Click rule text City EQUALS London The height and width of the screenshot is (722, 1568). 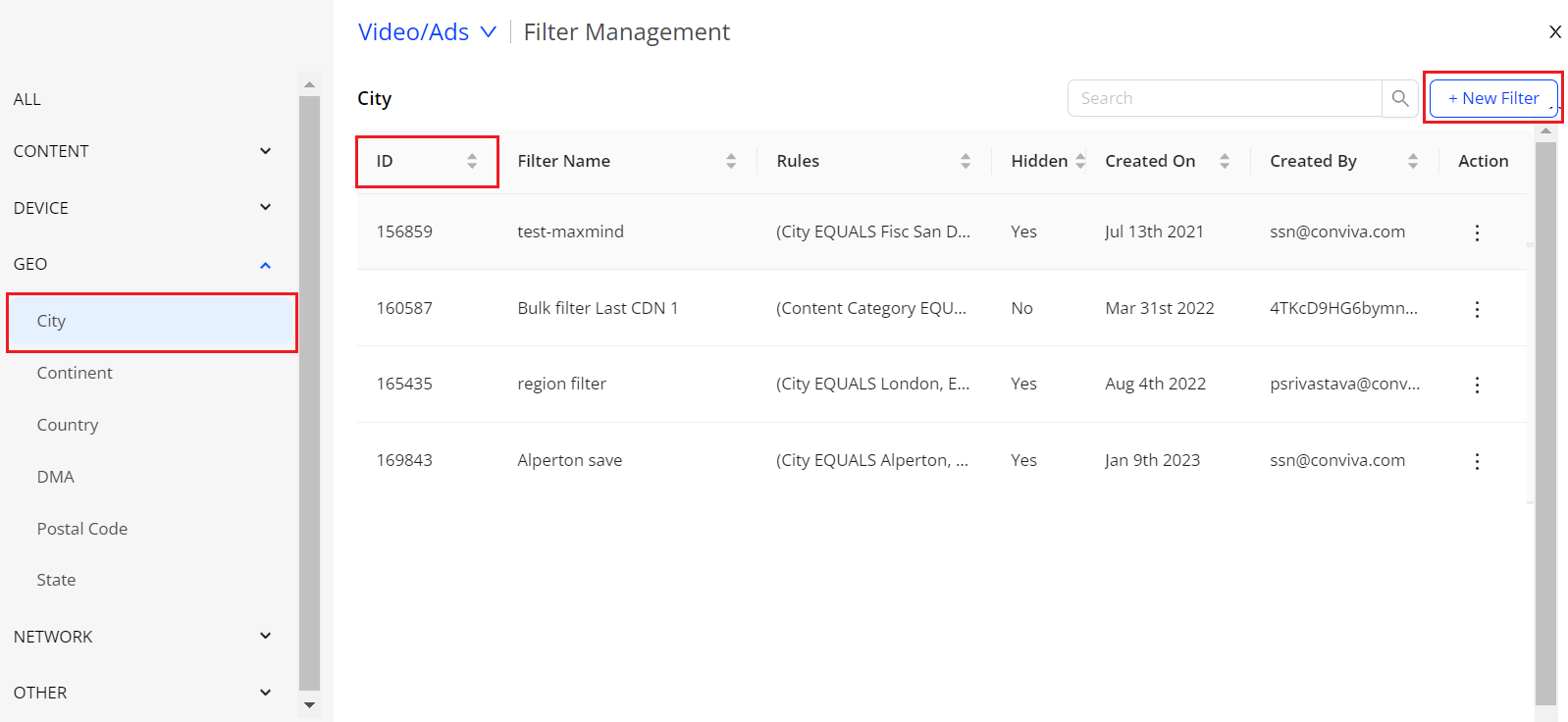click(x=872, y=384)
